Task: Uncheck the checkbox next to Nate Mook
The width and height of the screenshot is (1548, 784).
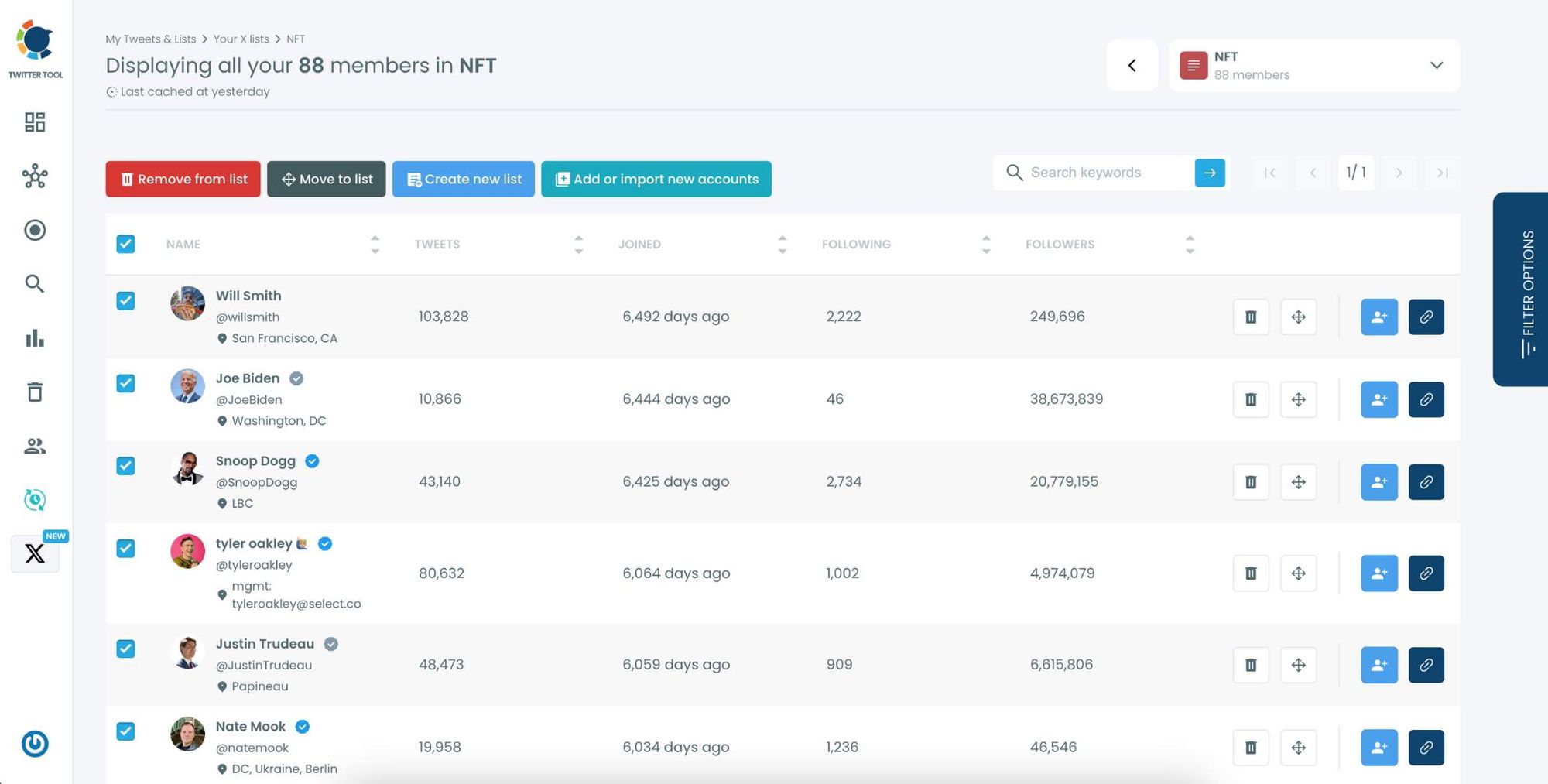Action: (x=125, y=731)
